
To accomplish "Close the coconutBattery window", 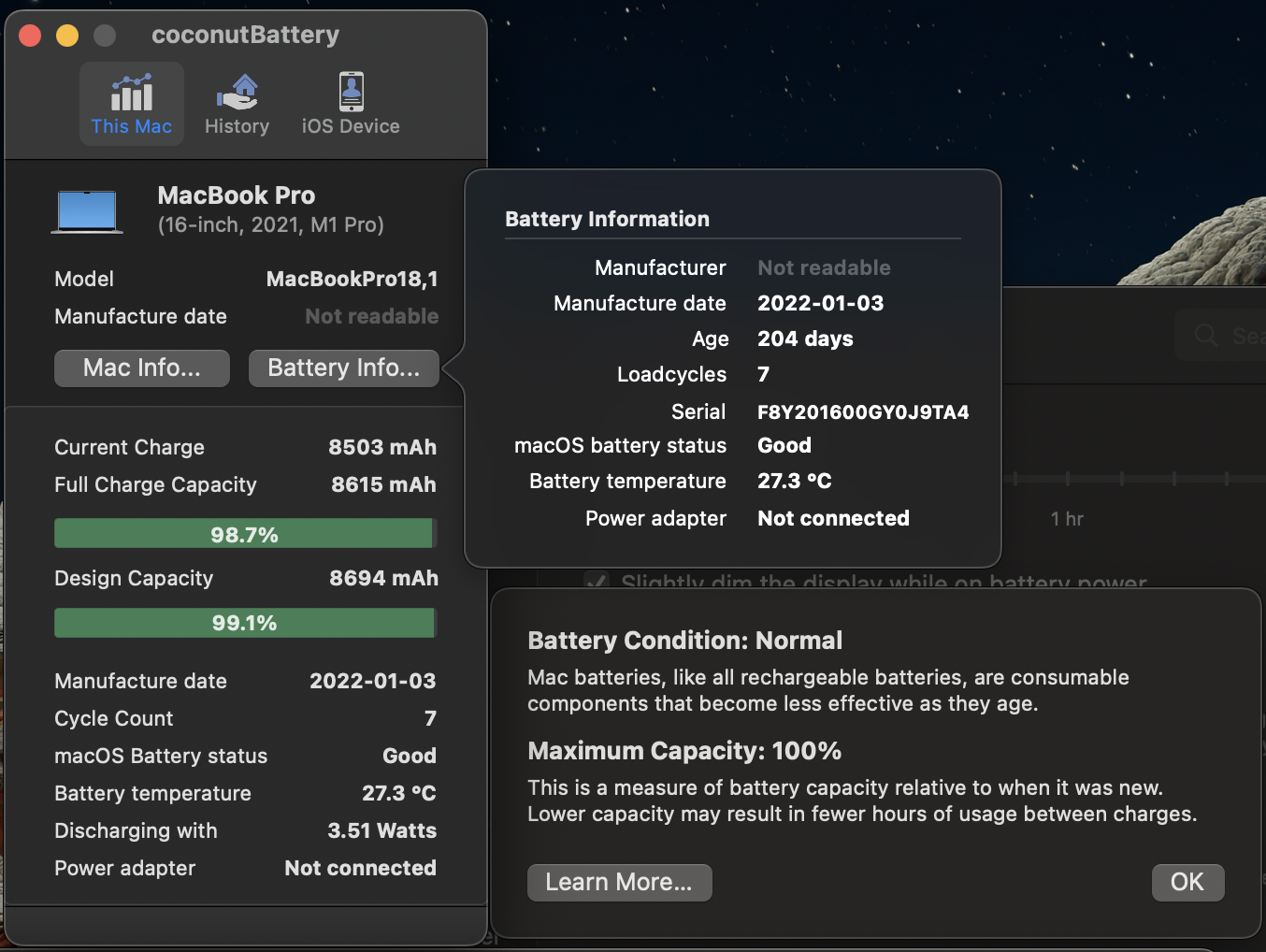I will pyautogui.click(x=30, y=36).
